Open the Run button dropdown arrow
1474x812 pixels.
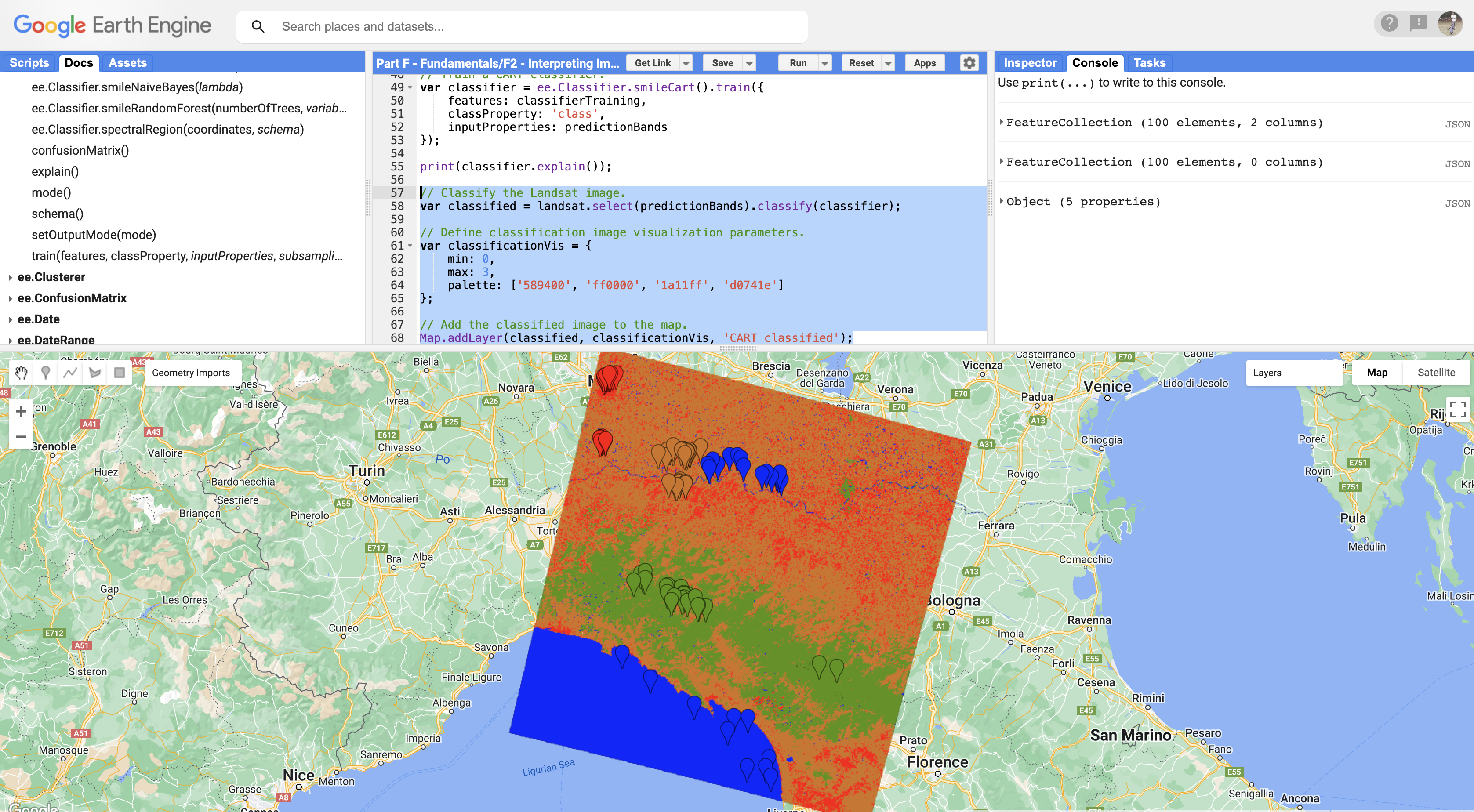pyautogui.click(x=824, y=64)
